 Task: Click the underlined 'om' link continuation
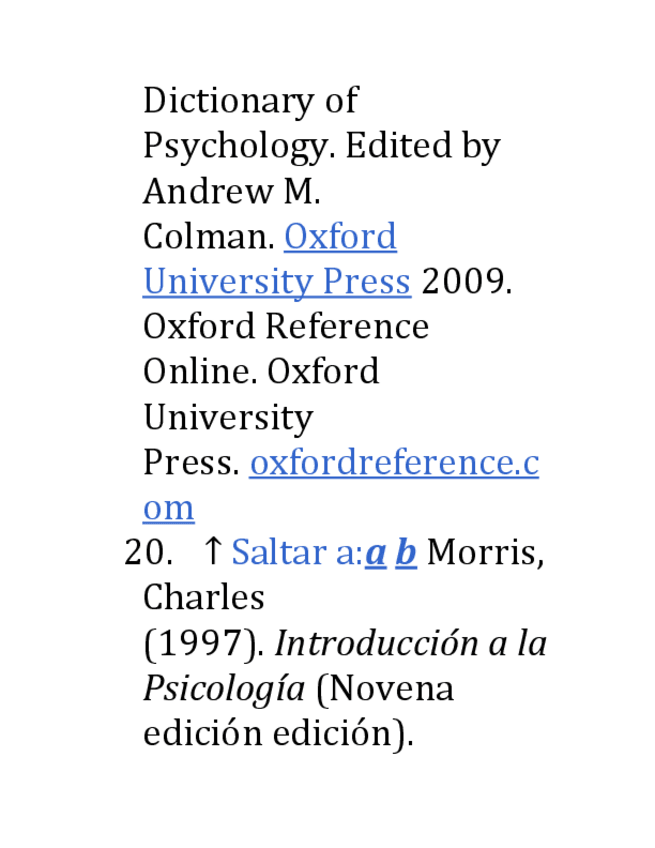(x=168, y=508)
